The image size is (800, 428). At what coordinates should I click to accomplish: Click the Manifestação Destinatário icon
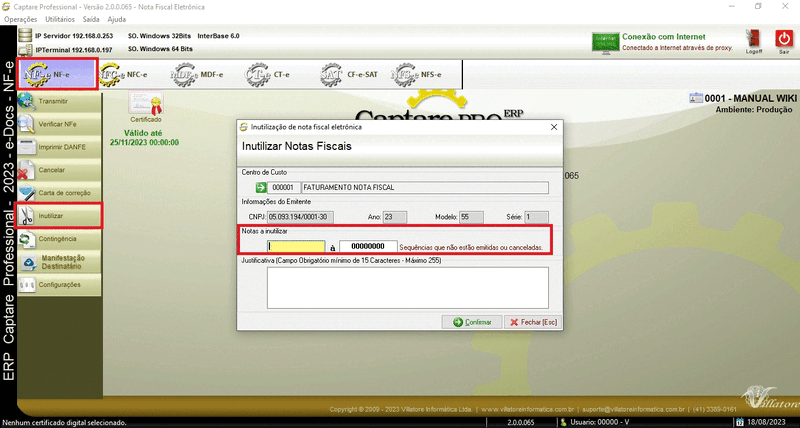coord(29,263)
